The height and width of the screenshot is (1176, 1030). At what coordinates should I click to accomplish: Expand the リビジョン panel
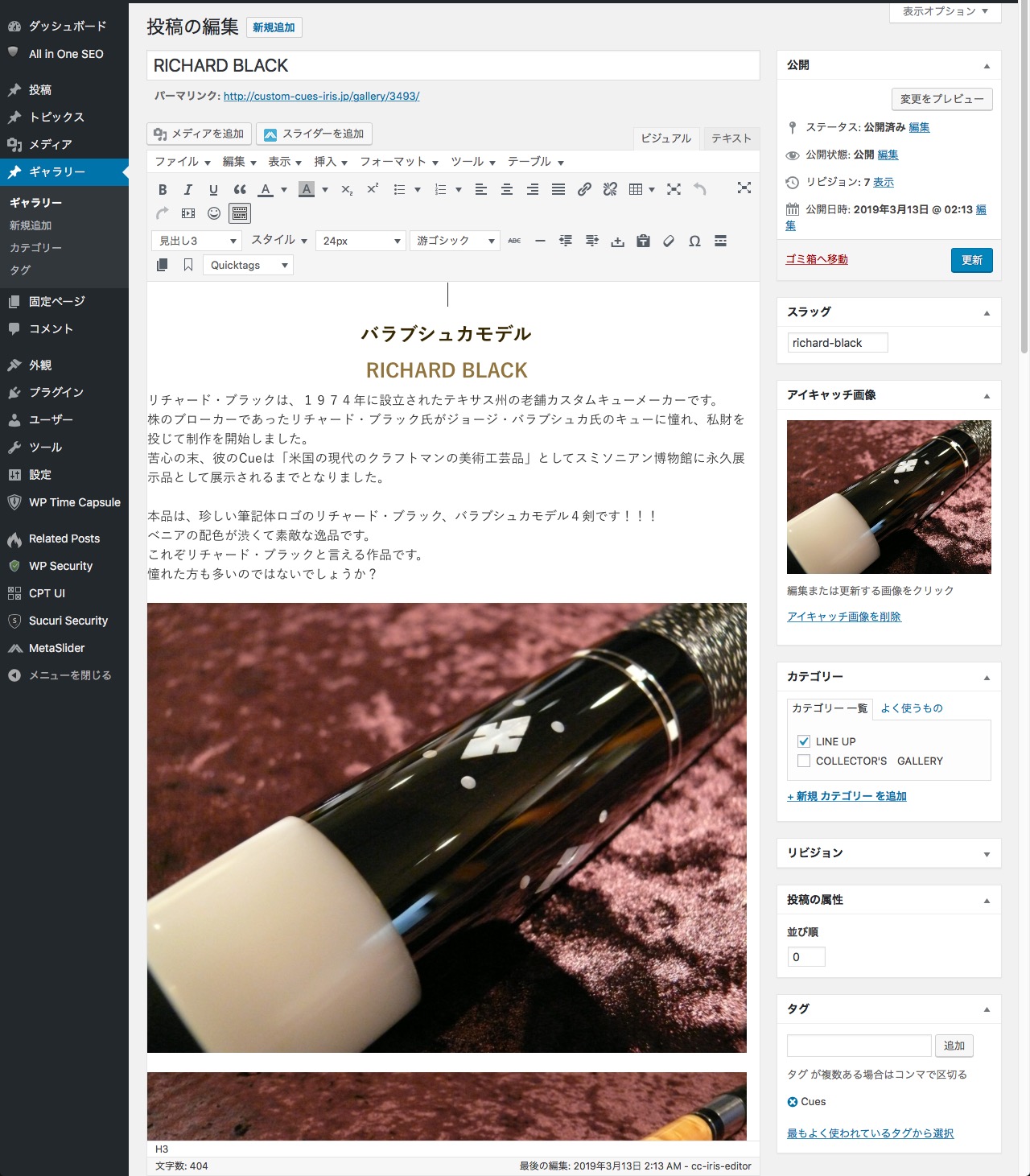987,854
